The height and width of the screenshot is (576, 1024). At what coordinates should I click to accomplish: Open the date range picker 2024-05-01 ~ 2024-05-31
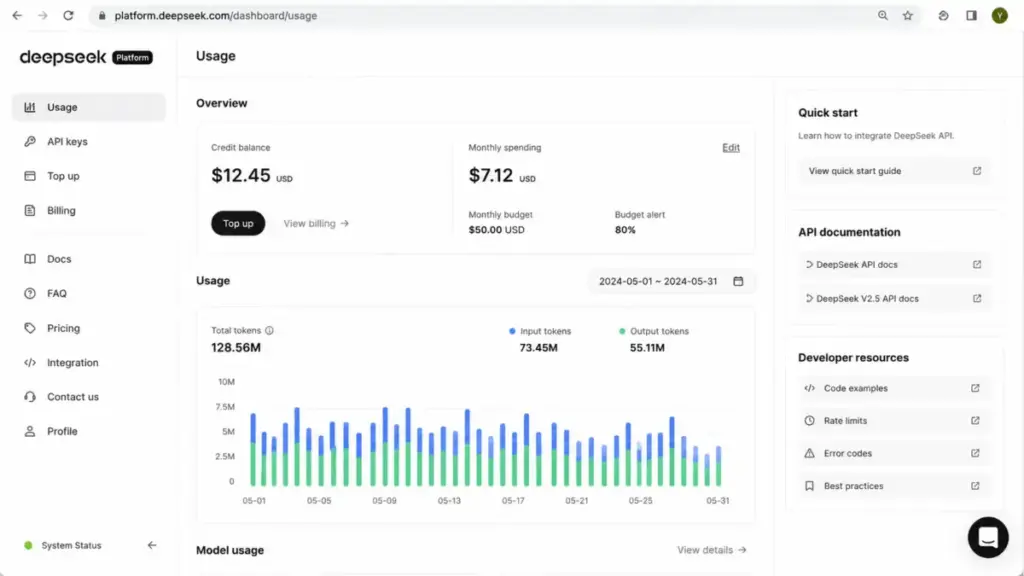[x=671, y=281]
